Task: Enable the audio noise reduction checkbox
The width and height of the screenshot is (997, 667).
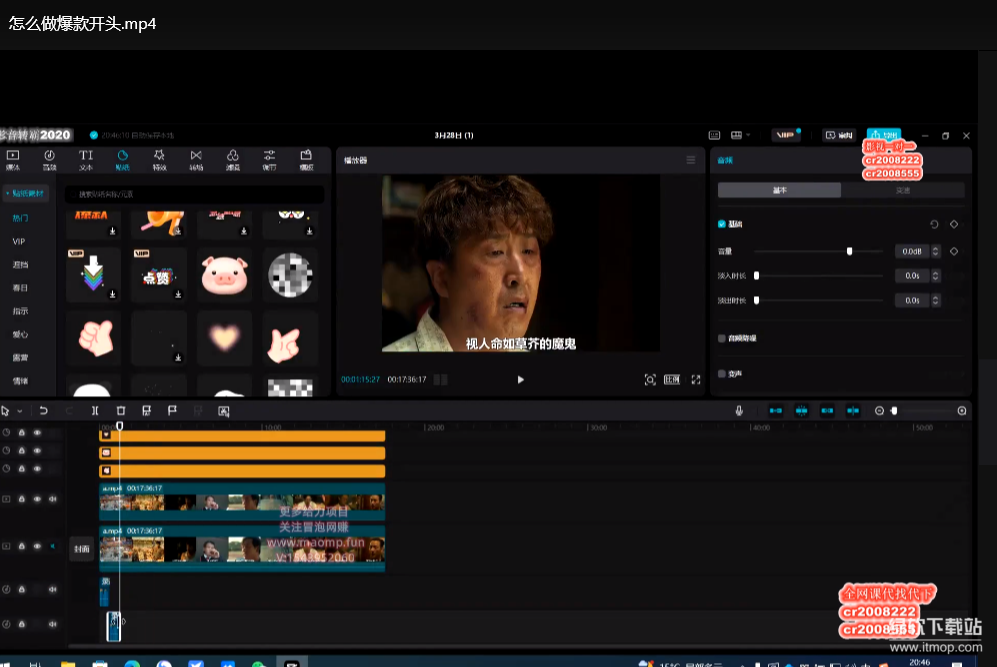Action: click(x=722, y=339)
